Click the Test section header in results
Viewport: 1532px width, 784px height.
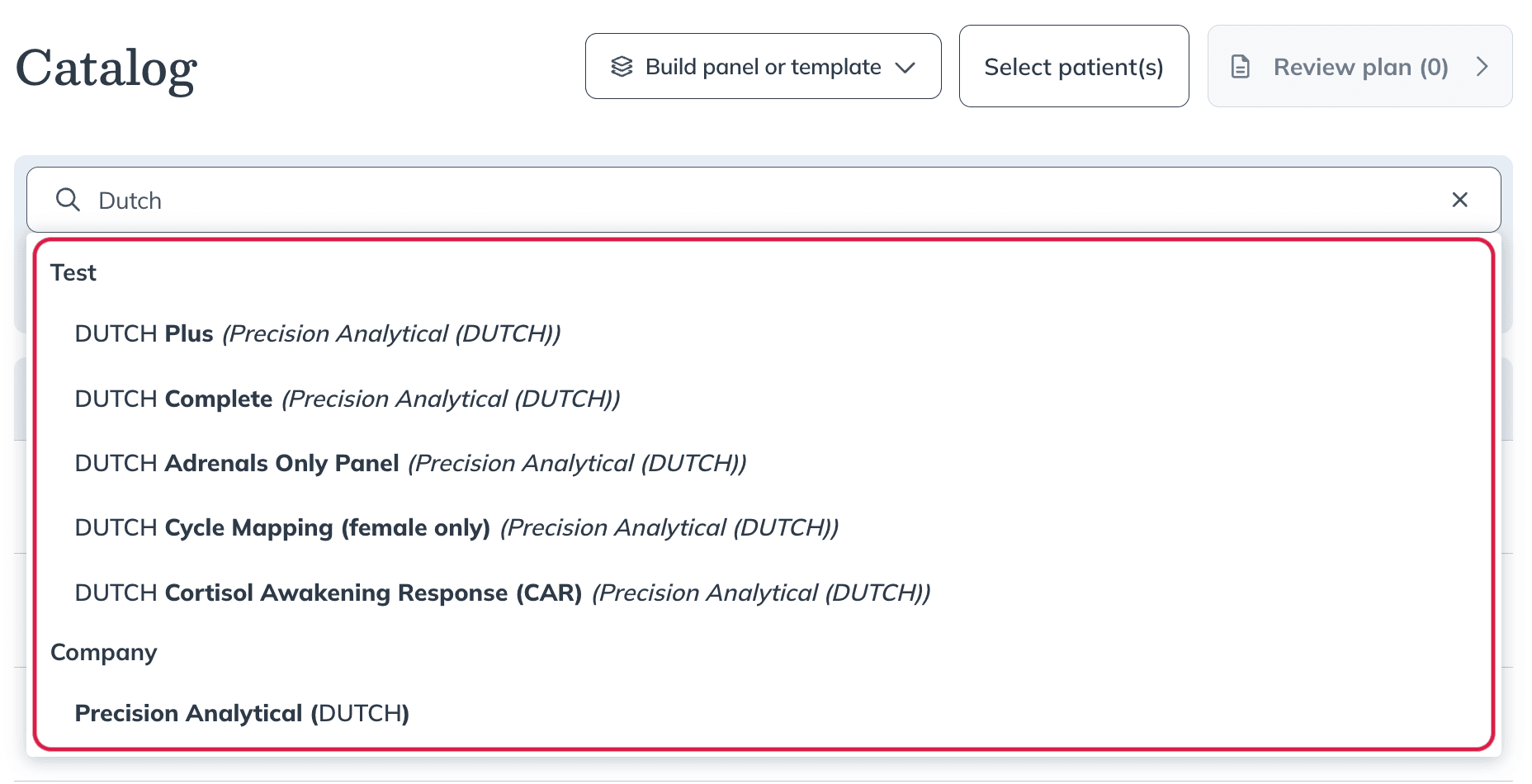pos(73,272)
